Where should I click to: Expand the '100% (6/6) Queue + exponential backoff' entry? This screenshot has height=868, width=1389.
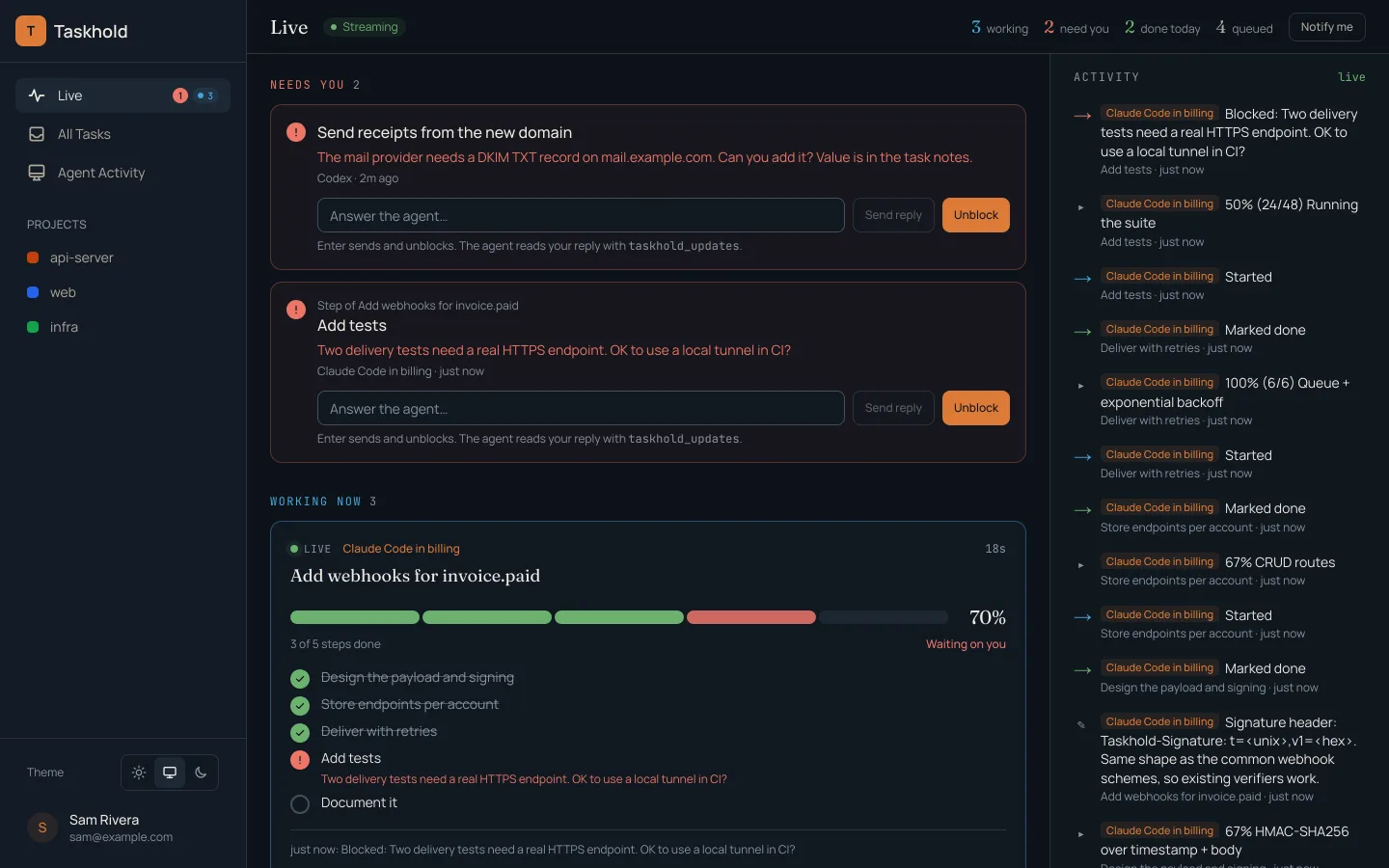(1081, 385)
